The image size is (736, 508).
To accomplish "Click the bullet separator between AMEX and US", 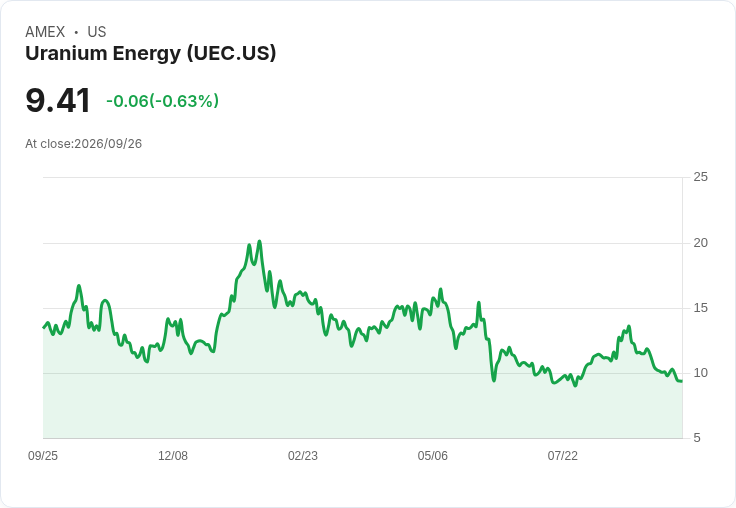I will click(x=76, y=32).
